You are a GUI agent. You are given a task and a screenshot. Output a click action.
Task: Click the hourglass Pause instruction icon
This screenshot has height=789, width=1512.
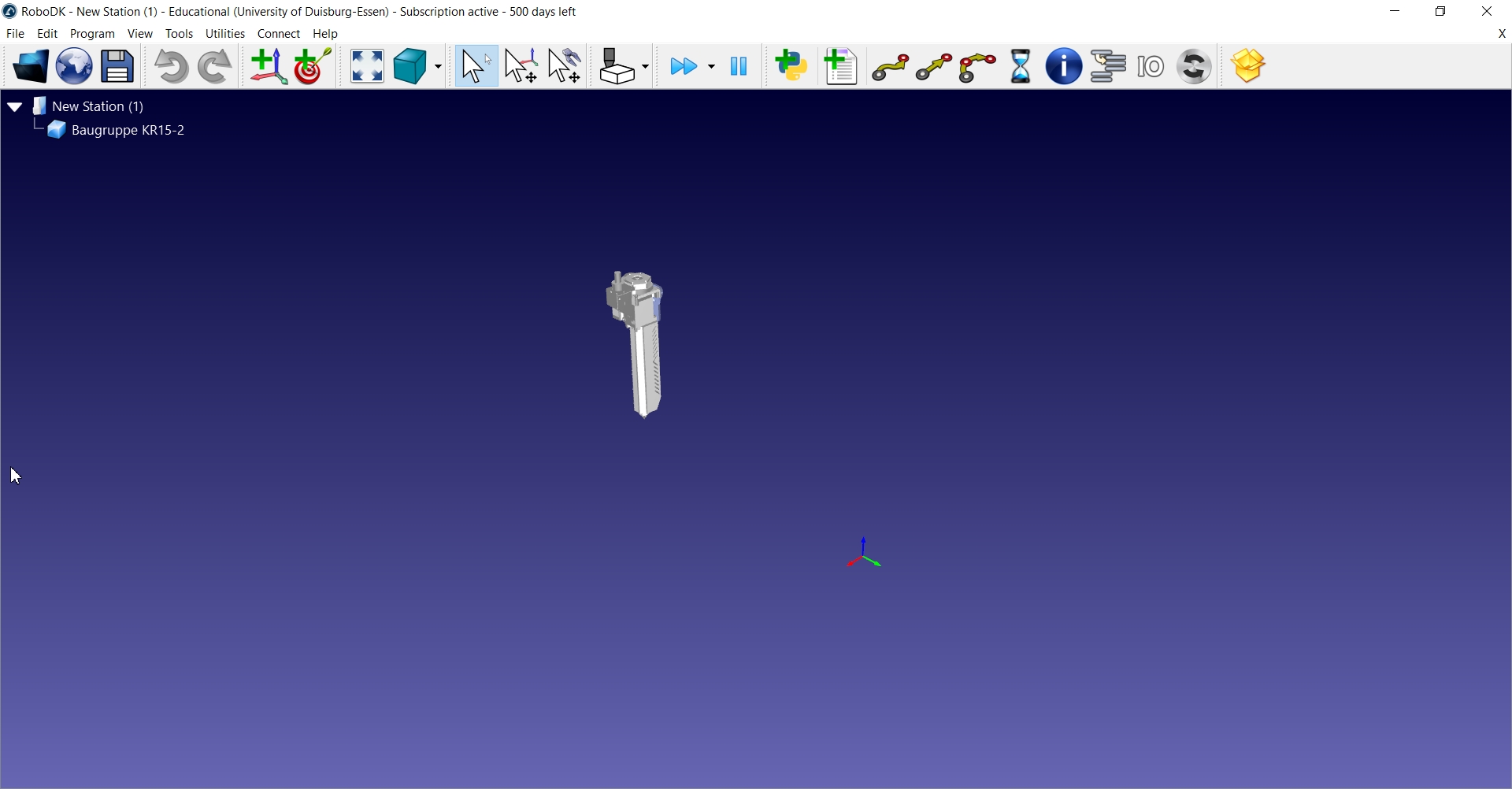click(x=1021, y=67)
